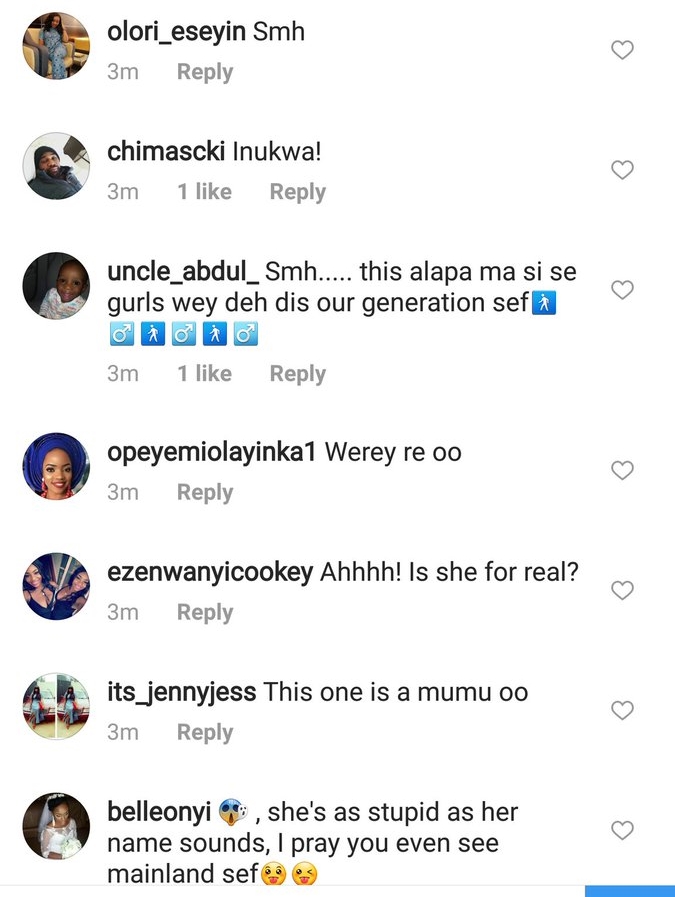Like the comment by olori_eseyin
Image resolution: width=675 pixels, height=897 pixels.
(x=622, y=50)
